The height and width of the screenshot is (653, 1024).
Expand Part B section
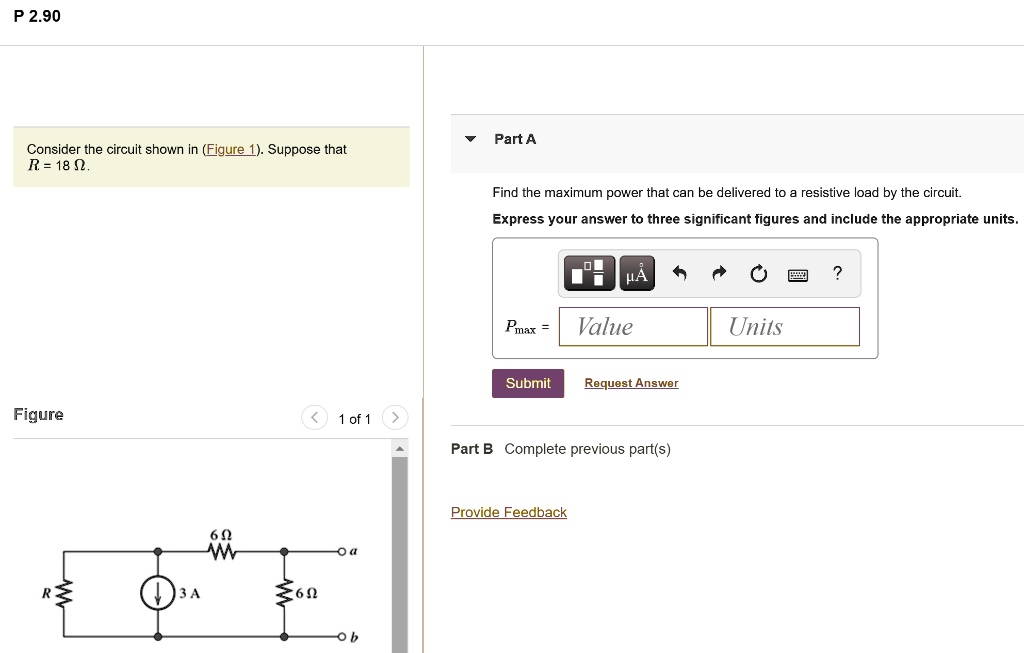tap(471, 449)
